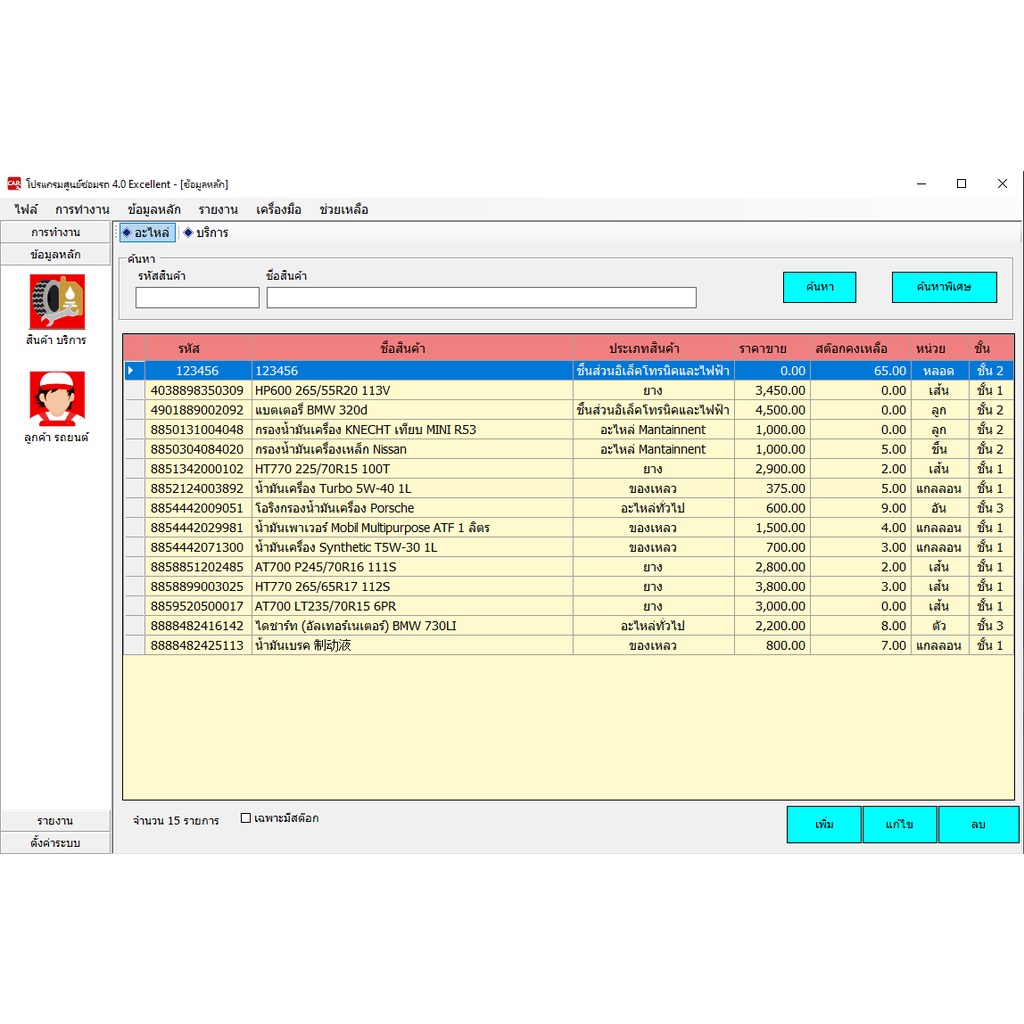Click row selector arrow for item 123456
The width and height of the screenshot is (1024, 1024).
click(134, 371)
